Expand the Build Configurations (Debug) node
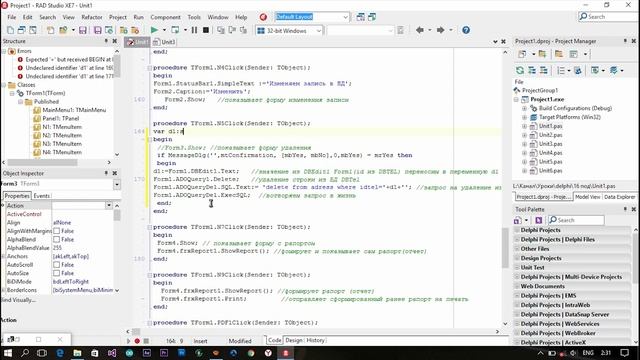This screenshot has width=640, height=360. 524,109
